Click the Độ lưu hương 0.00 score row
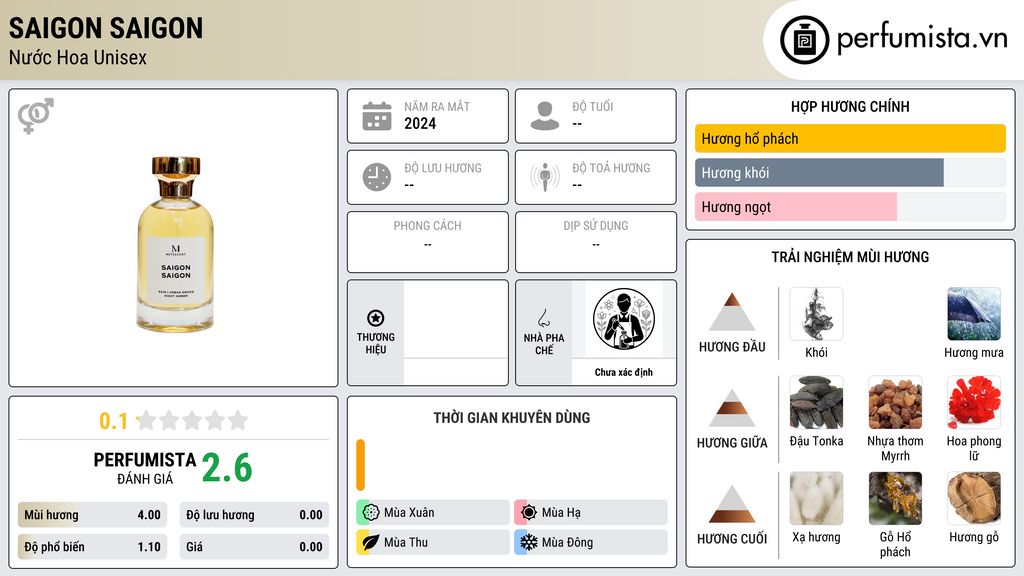The image size is (1024, 576). pos(254,515)
